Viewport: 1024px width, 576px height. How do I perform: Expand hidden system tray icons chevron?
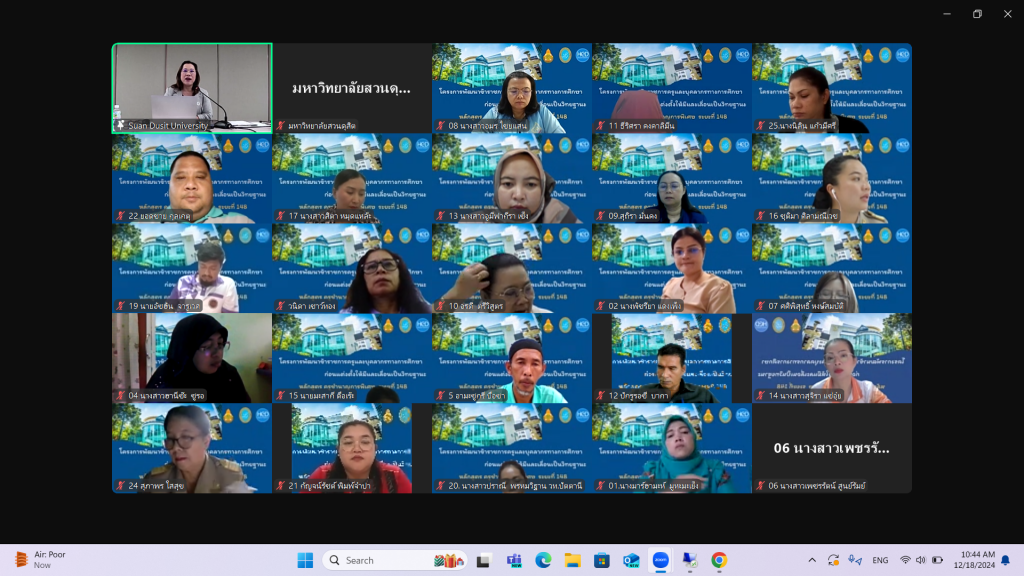[811, 560]
